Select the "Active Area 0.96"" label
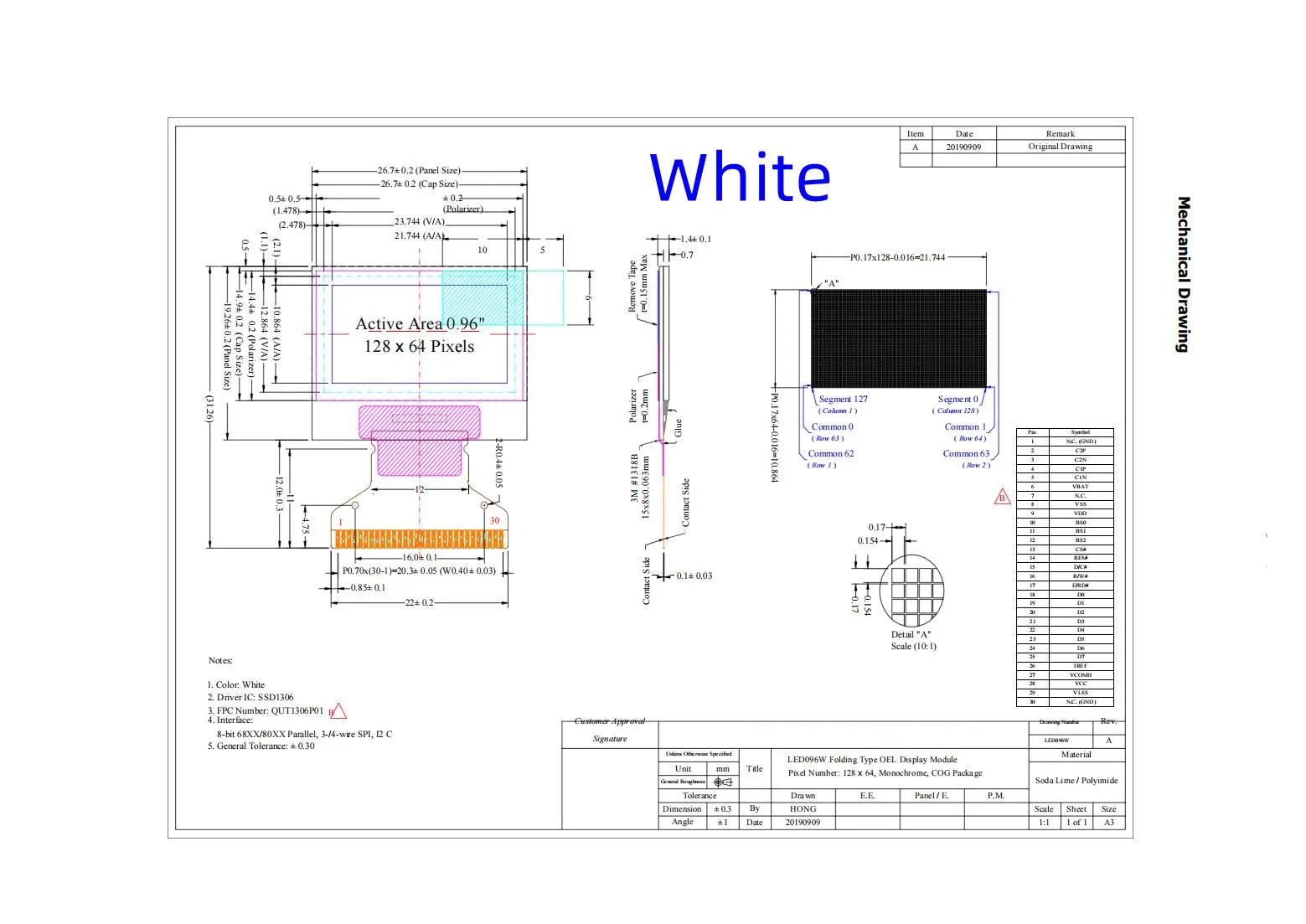1306x924 pixels. pos(420,324)
